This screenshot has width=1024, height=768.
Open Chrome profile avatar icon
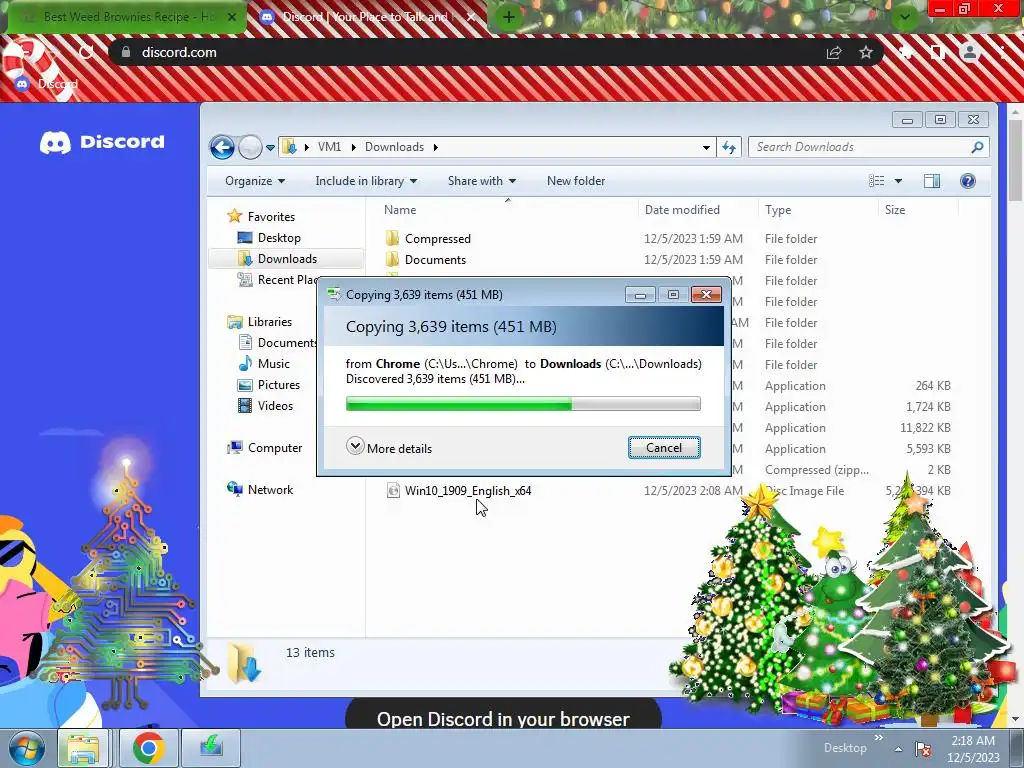click(x=970, y=52)
